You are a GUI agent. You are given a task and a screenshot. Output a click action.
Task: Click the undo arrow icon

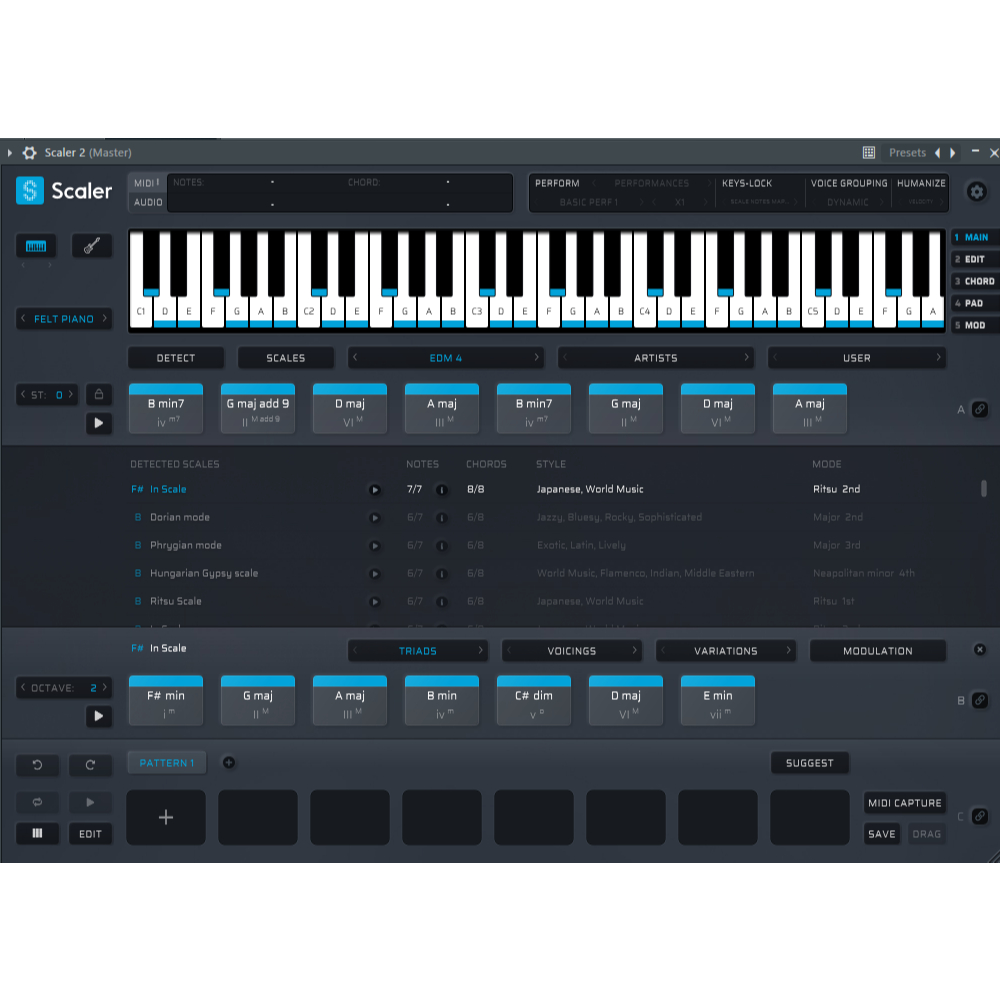[37, 765]
